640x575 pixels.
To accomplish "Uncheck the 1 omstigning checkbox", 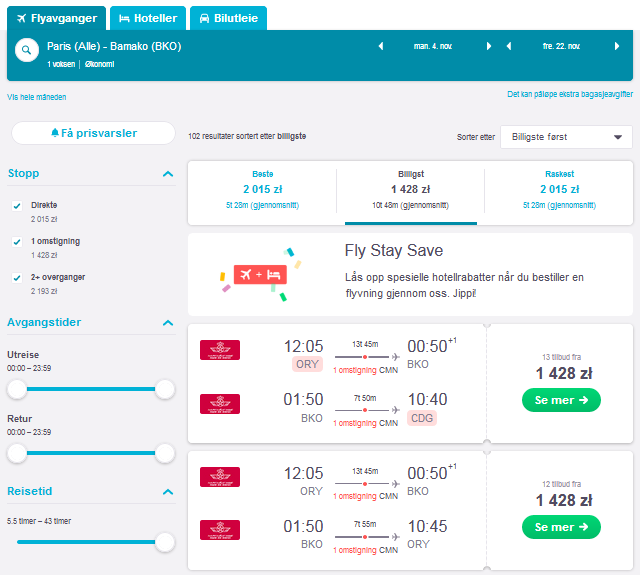I will point(17,242).
